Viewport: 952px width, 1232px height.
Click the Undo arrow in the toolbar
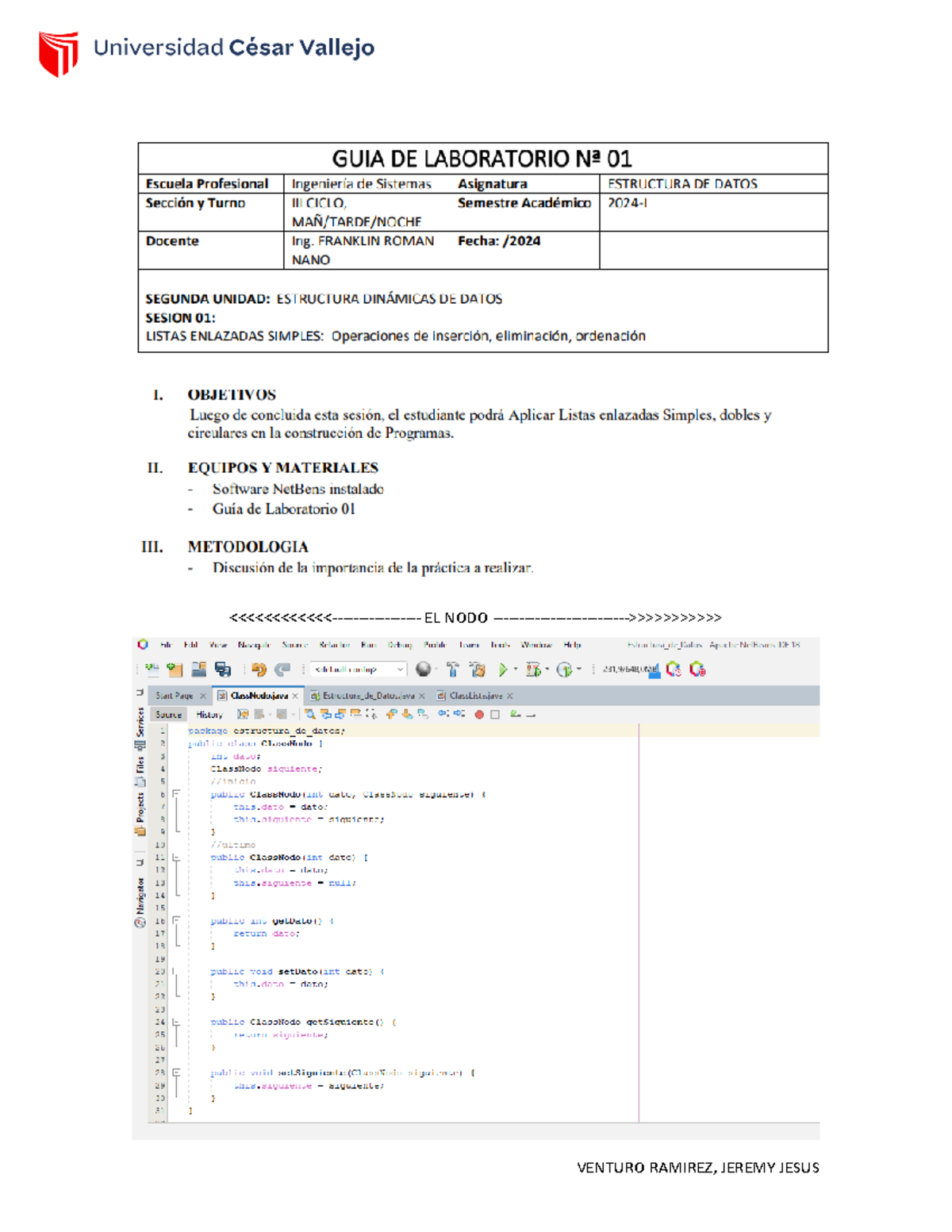[x=258, y=670]
